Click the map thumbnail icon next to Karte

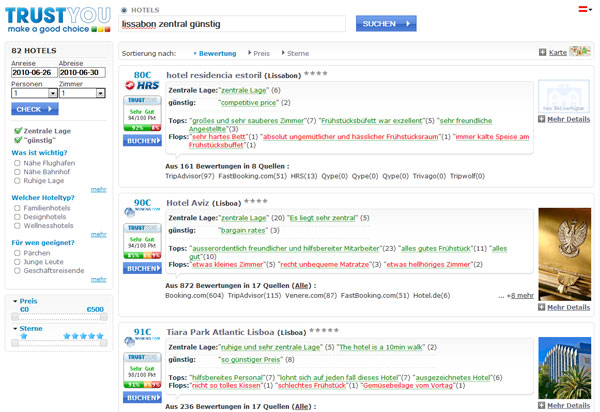579,51
